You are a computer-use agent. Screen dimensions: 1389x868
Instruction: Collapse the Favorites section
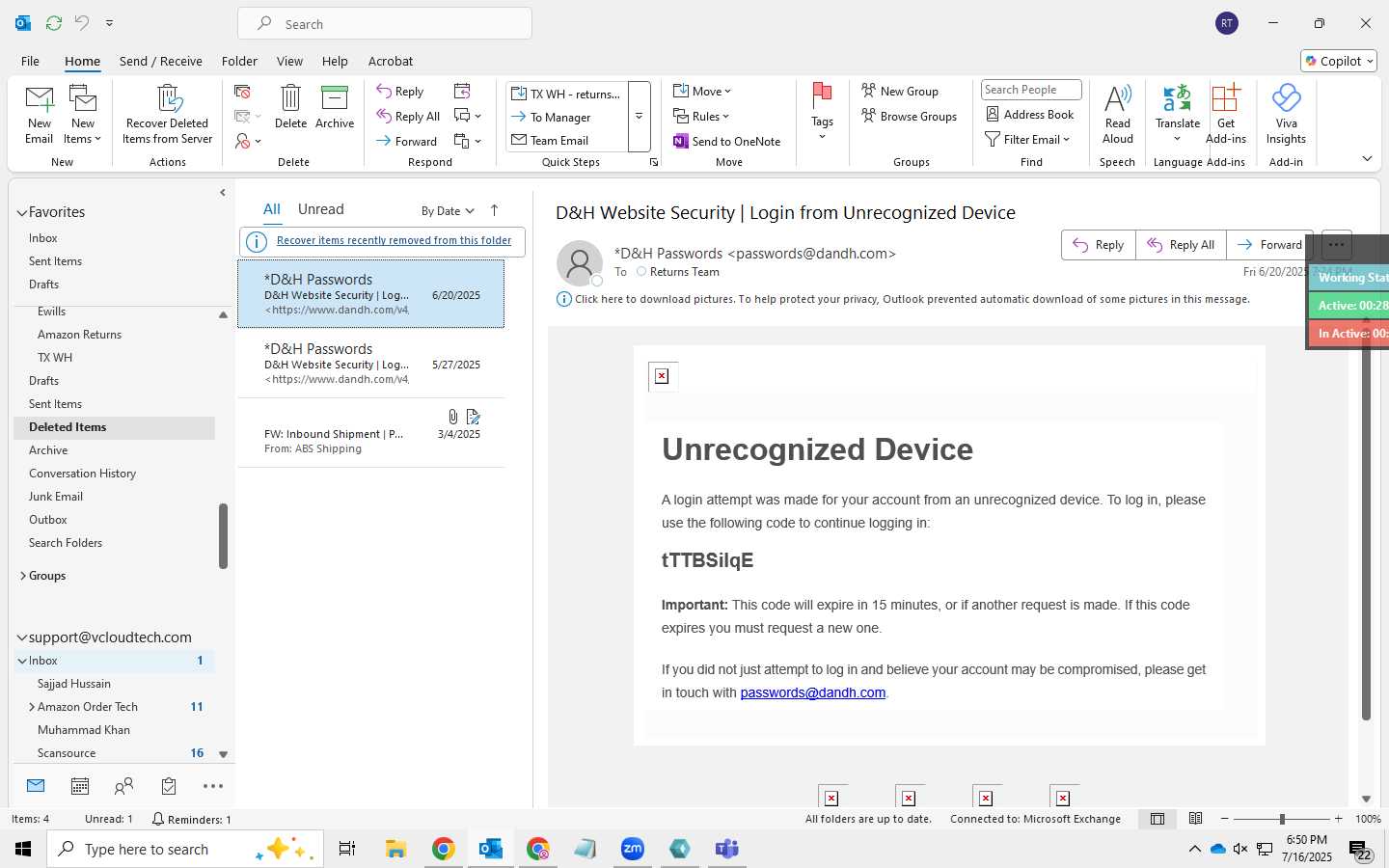click(22, 212)
